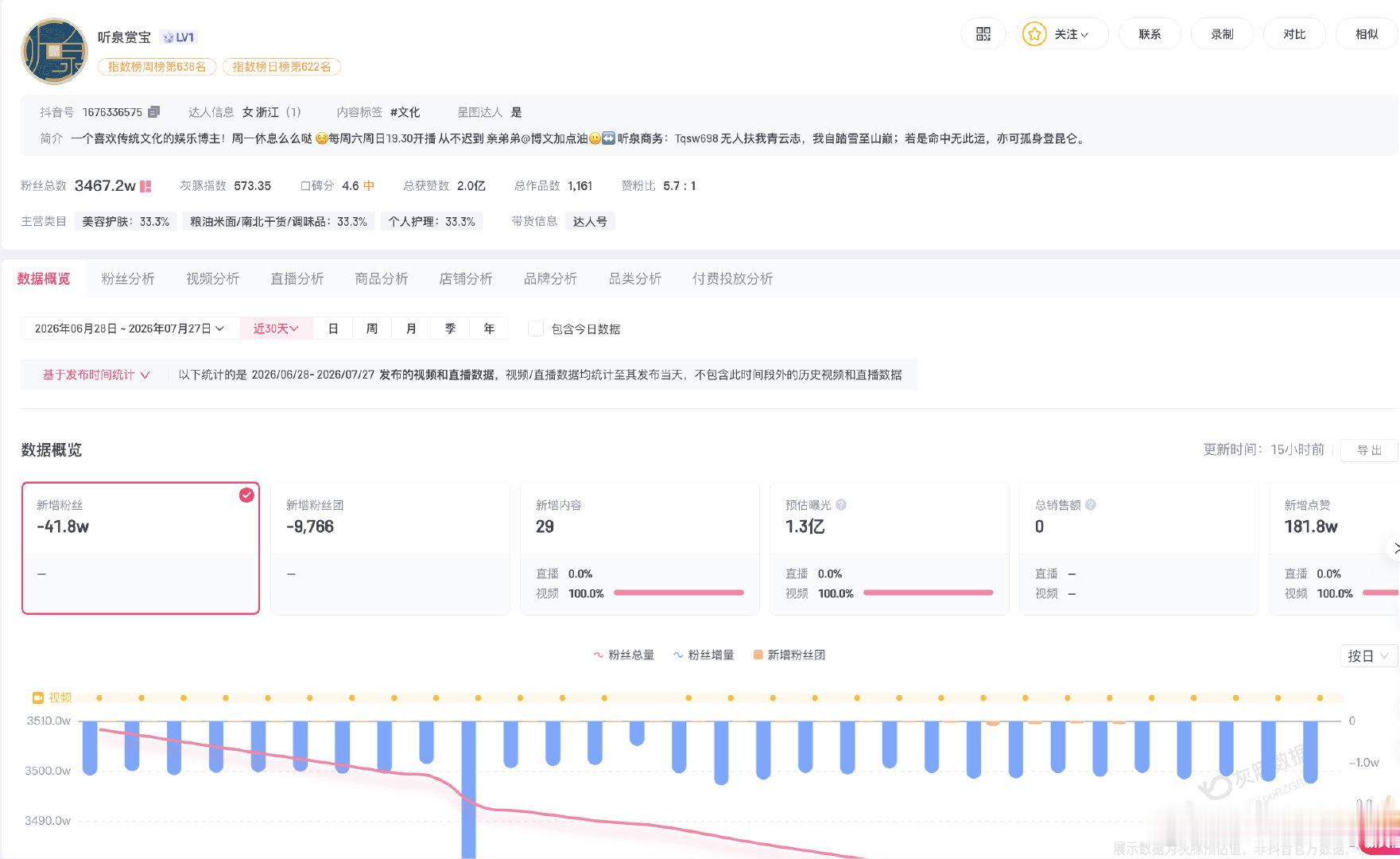Open the 店铺分析 tab

click(466, 278)
